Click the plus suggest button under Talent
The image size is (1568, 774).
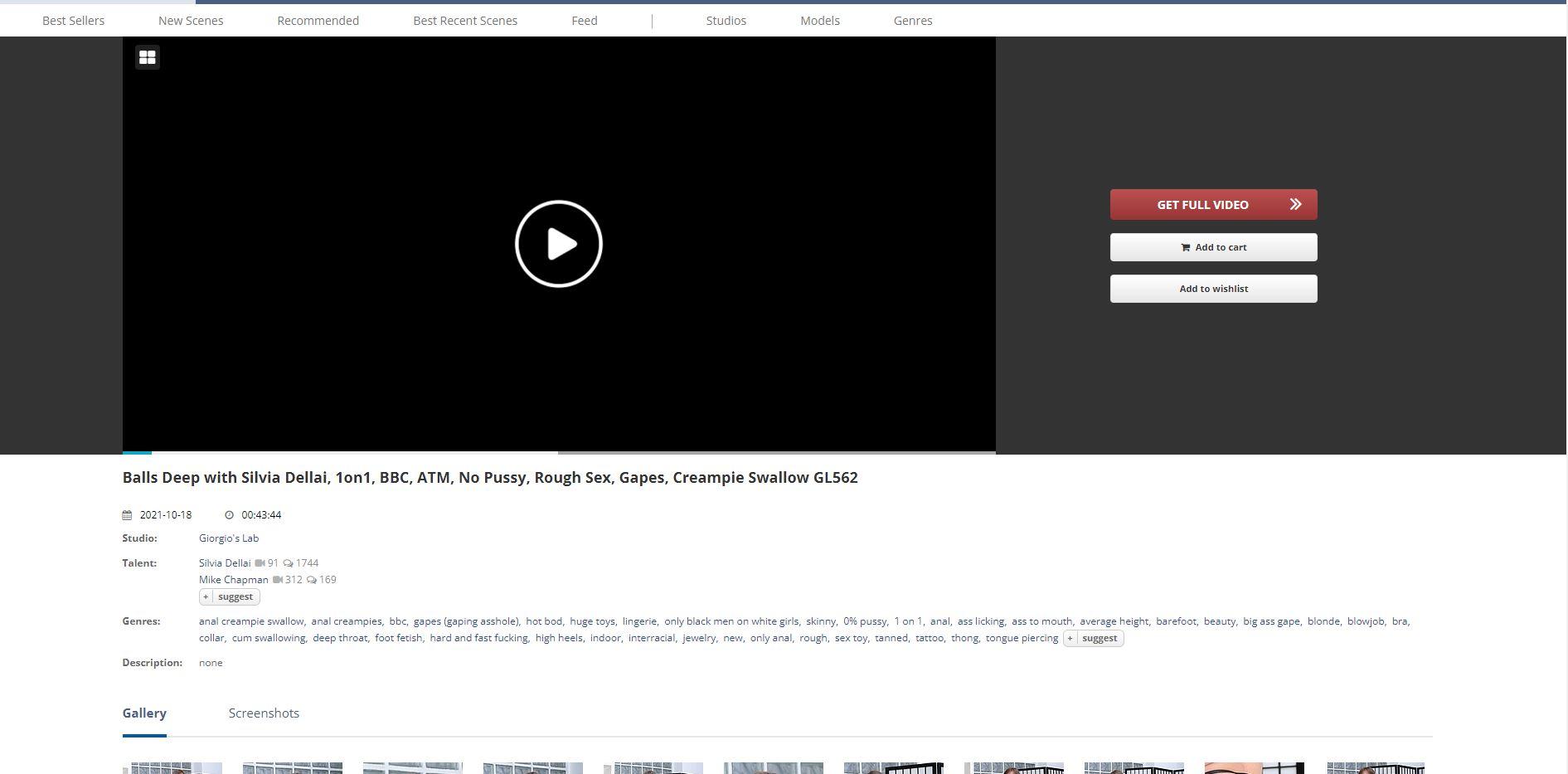229,596
